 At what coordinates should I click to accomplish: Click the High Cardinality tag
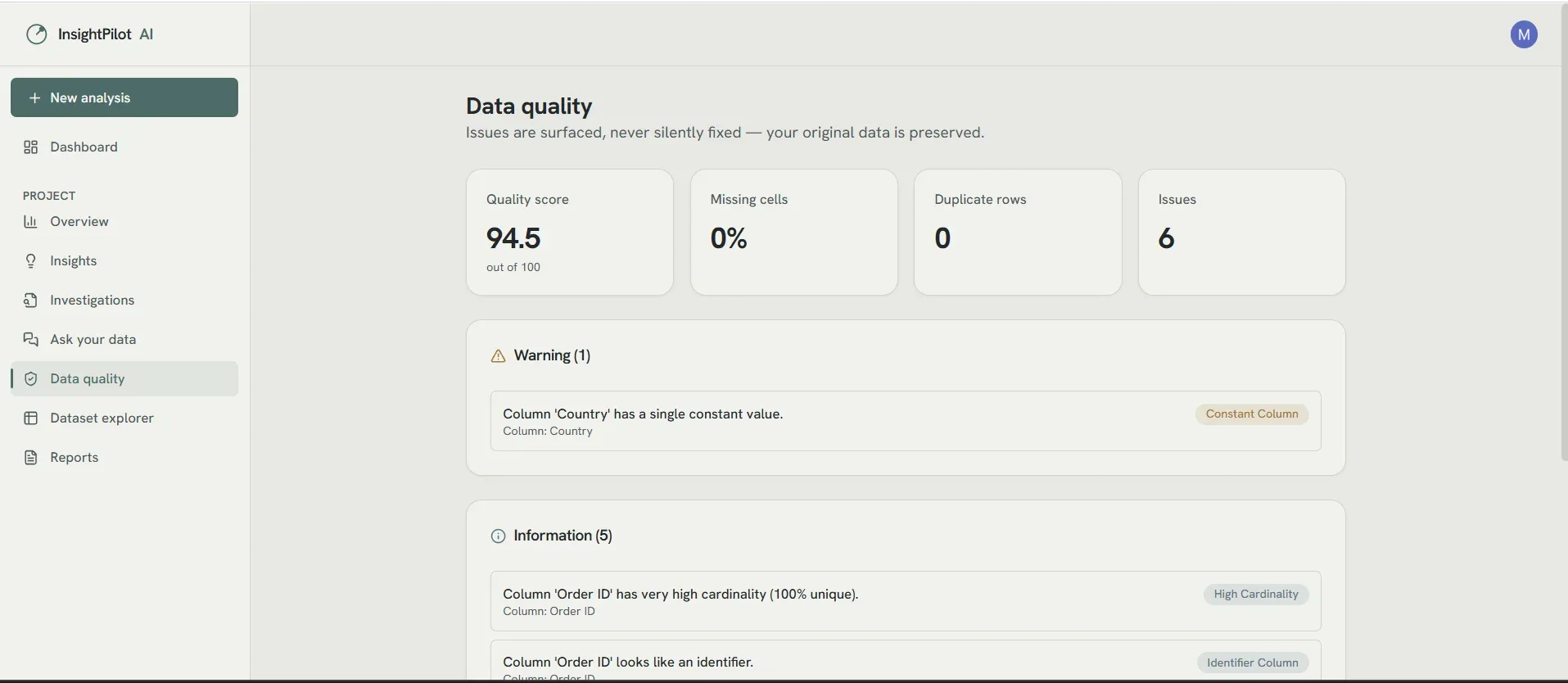[x=1256, y=595]
